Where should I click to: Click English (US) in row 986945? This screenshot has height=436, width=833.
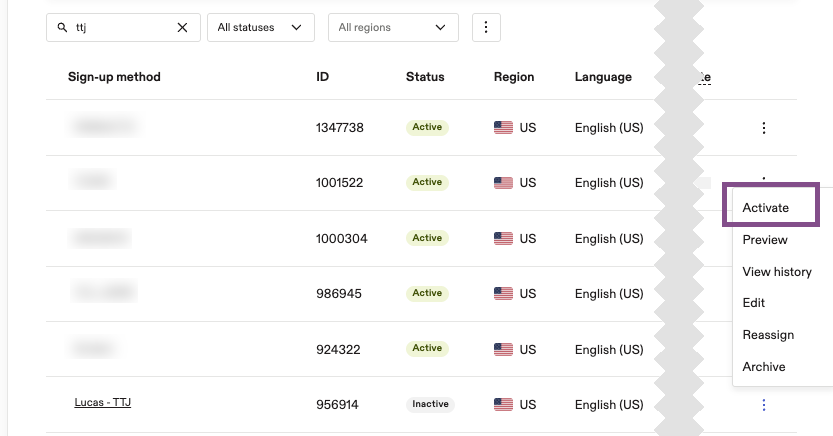[x=609, y=294]
